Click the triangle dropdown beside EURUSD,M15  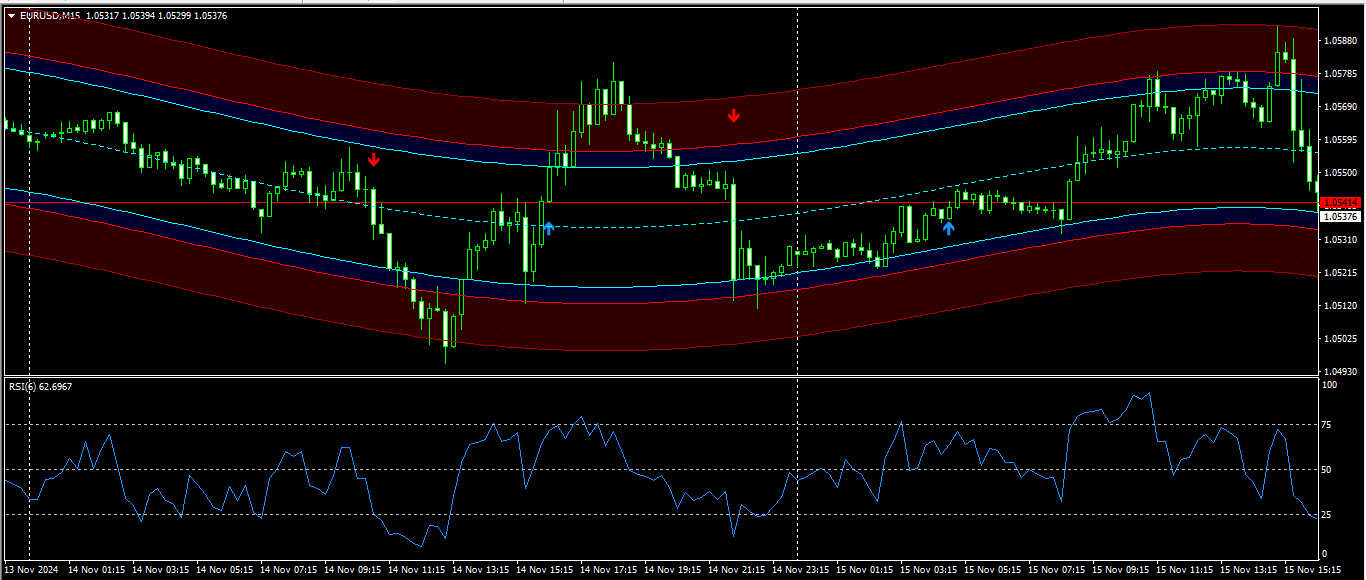[11, 16]
